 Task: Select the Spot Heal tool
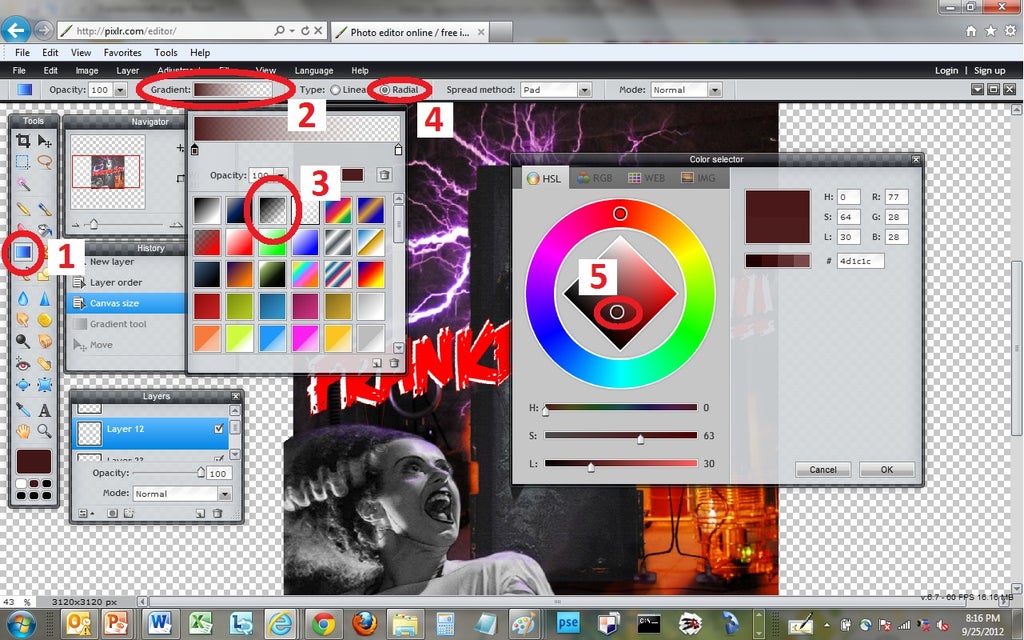point(44,364)
